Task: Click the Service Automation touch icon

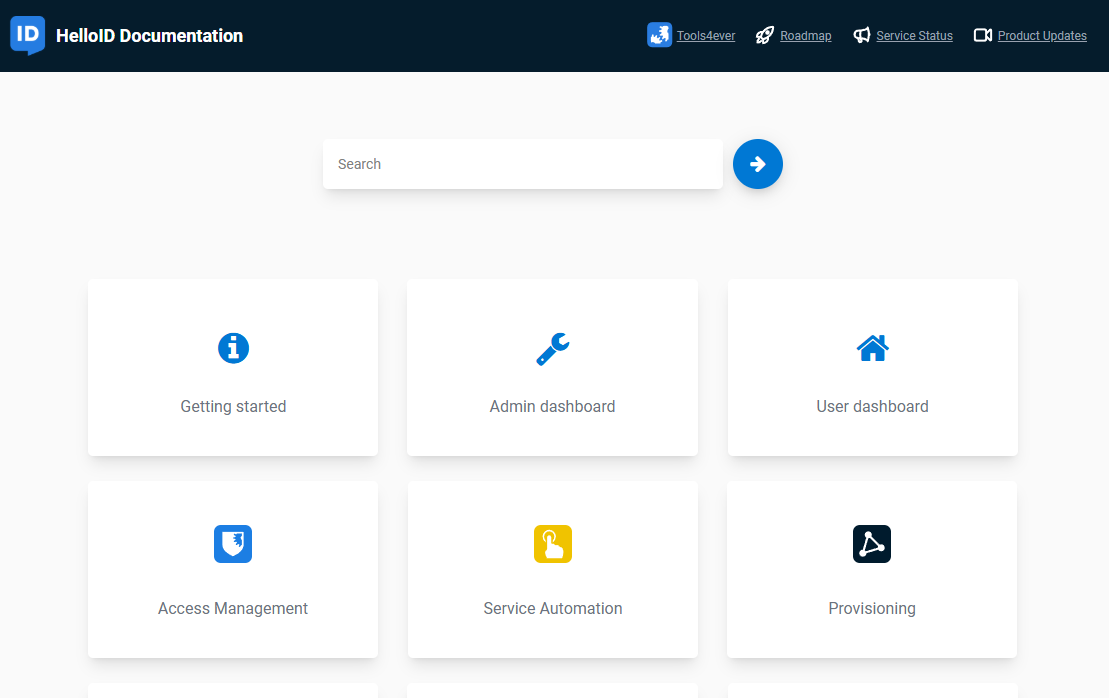Action: tap(553, 544)
